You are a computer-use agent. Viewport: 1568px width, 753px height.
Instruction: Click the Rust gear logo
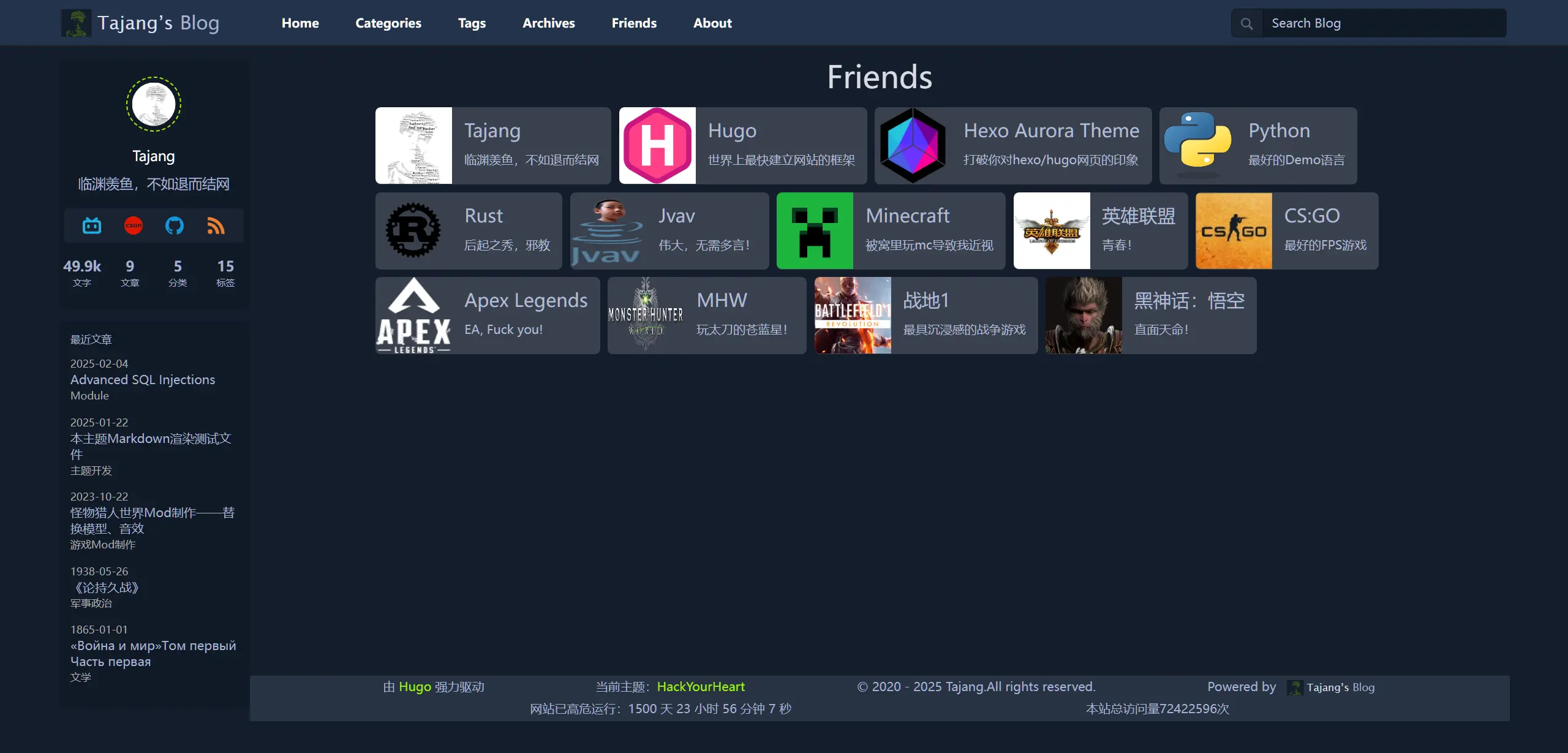(x=413, y=230)
